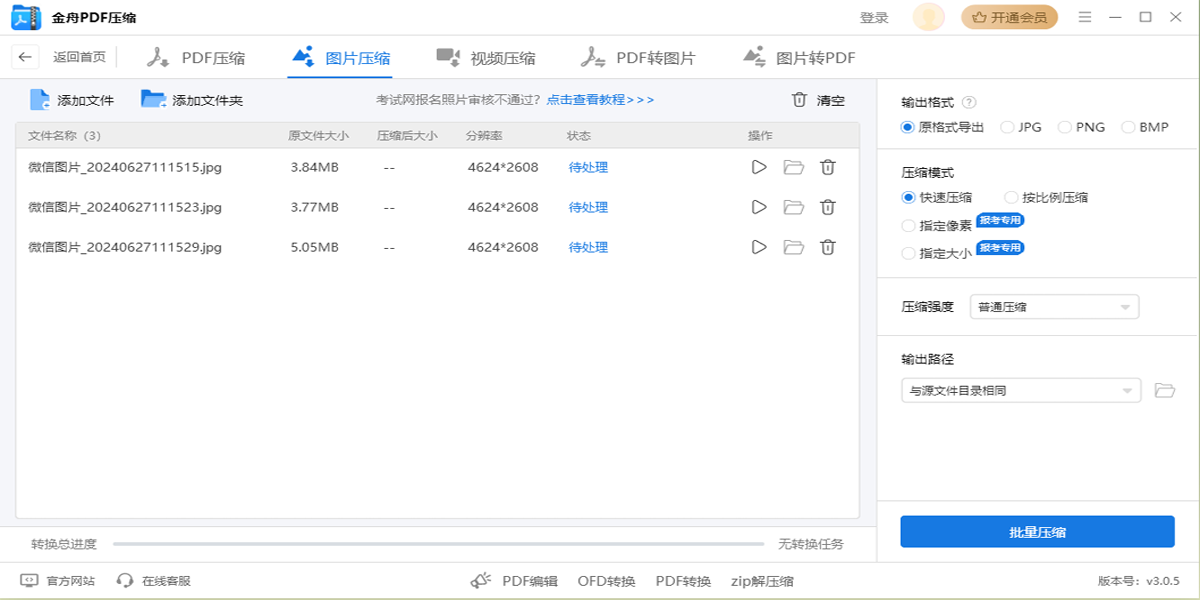This screenshot has height=600, width=1200.
Task: Open the hamburger menu icon
Action: point(1085,17)
